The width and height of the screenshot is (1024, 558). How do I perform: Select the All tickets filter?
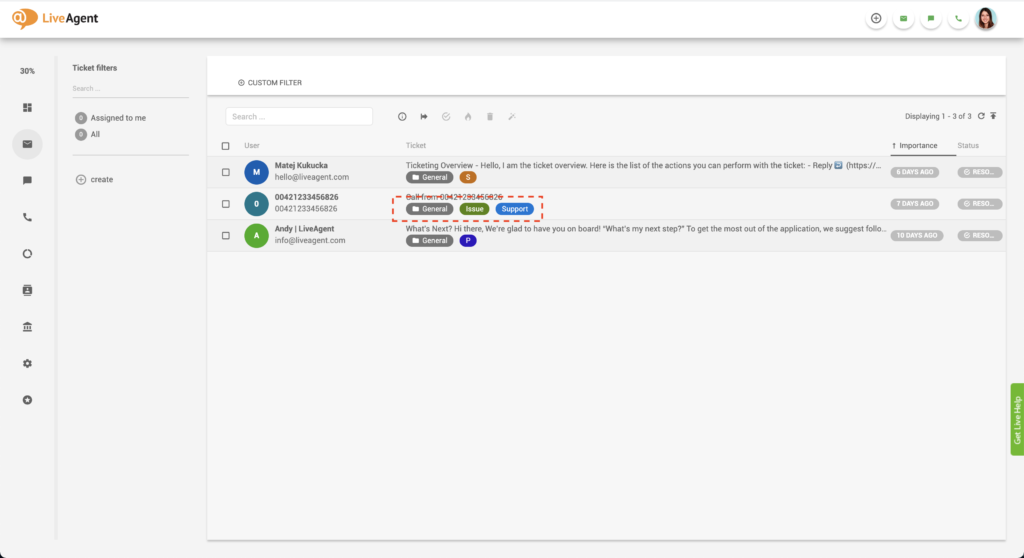[x=95, y=134]
